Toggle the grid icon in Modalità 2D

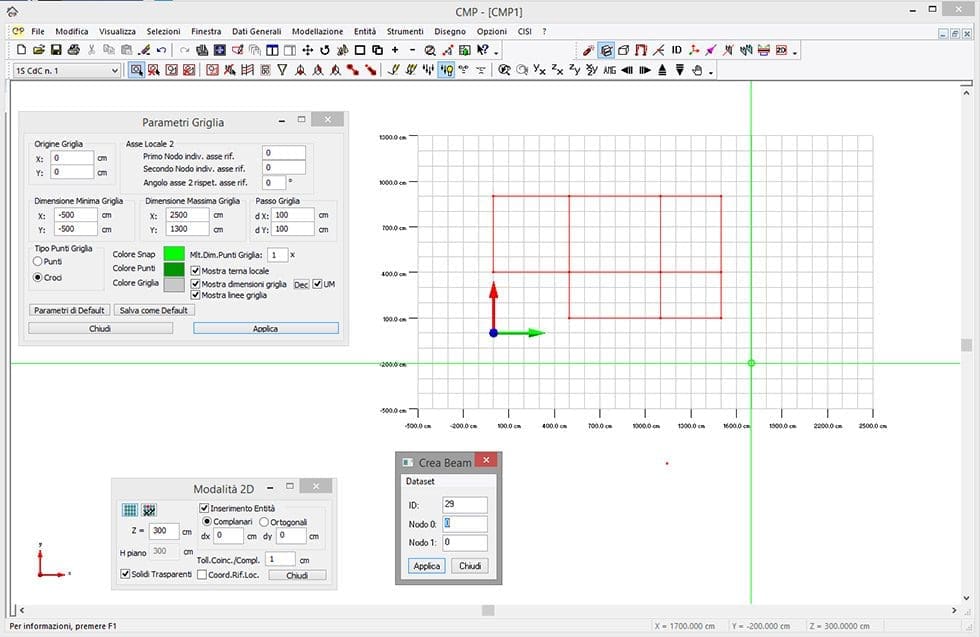tap(129, 510)
